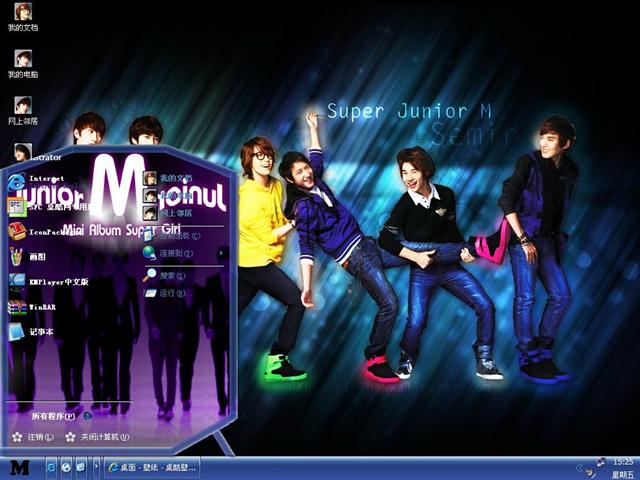Screen dimensions: 640x480
Task: Switch to the 桌面 - 壁纸 taskbar window button
Action: pyautogui.click(x=152, y=467)
